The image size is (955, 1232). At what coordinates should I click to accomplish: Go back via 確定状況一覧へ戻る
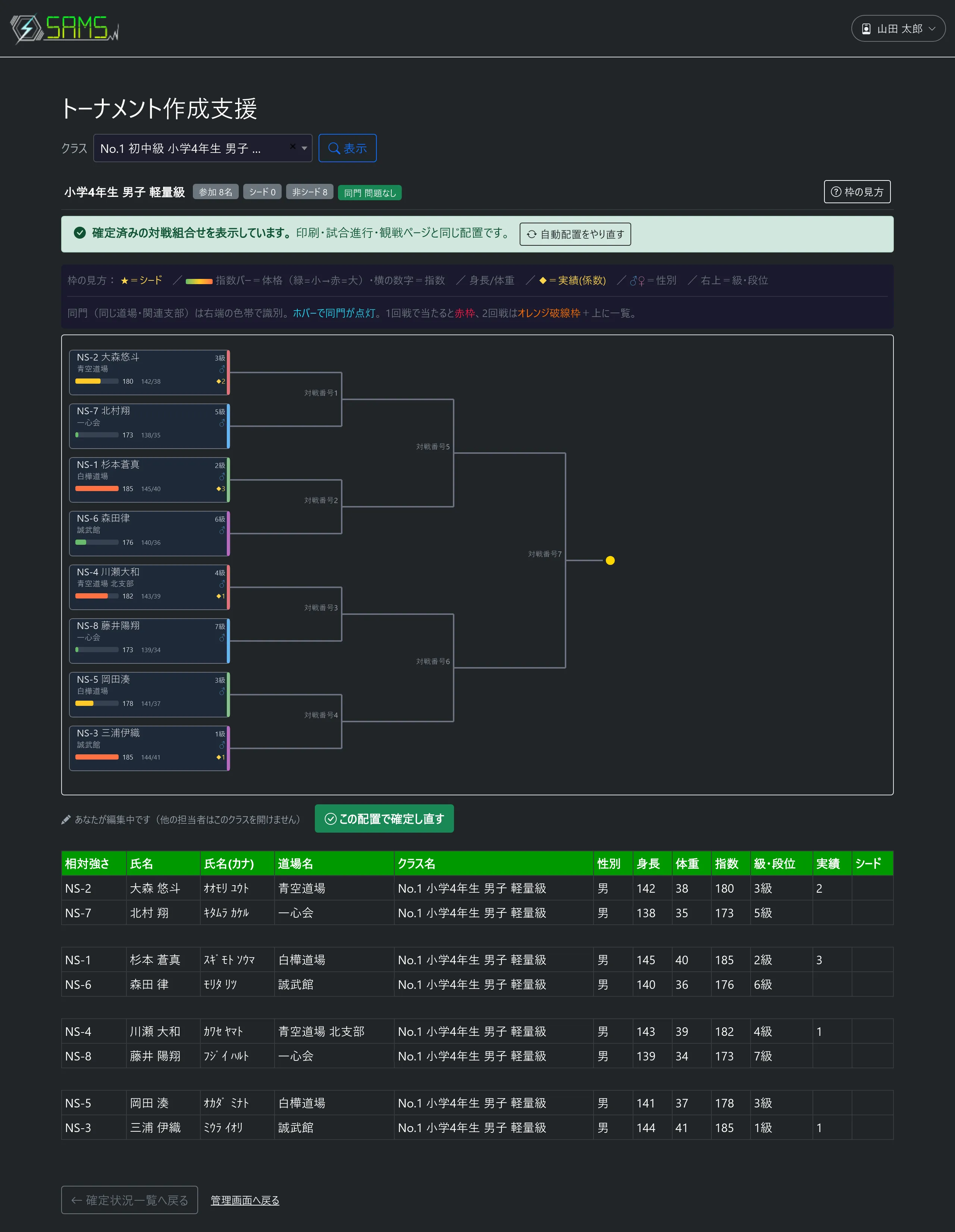[x=130, y=1200]
